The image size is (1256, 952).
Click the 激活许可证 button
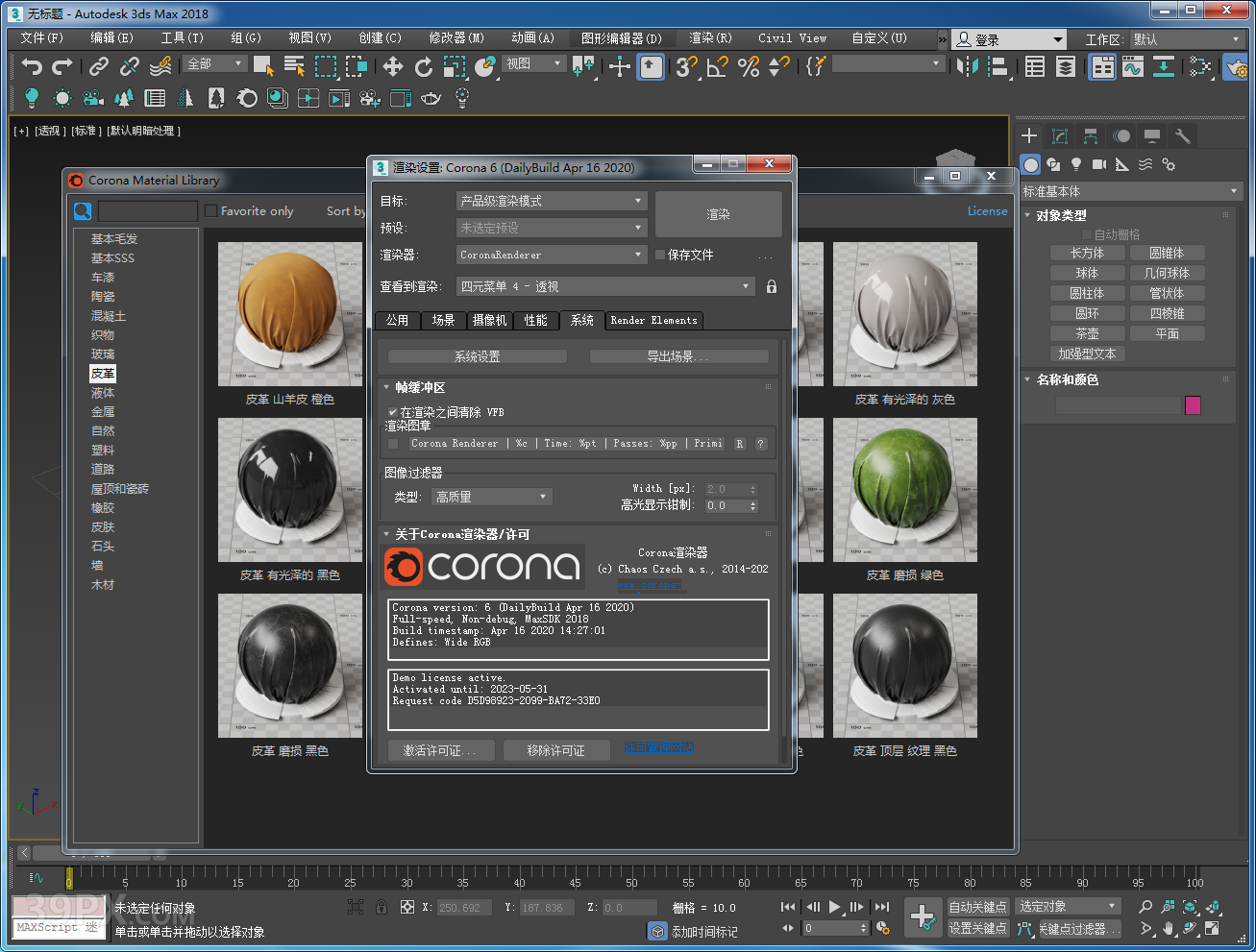pyautogui.click(x=441, y=750)
